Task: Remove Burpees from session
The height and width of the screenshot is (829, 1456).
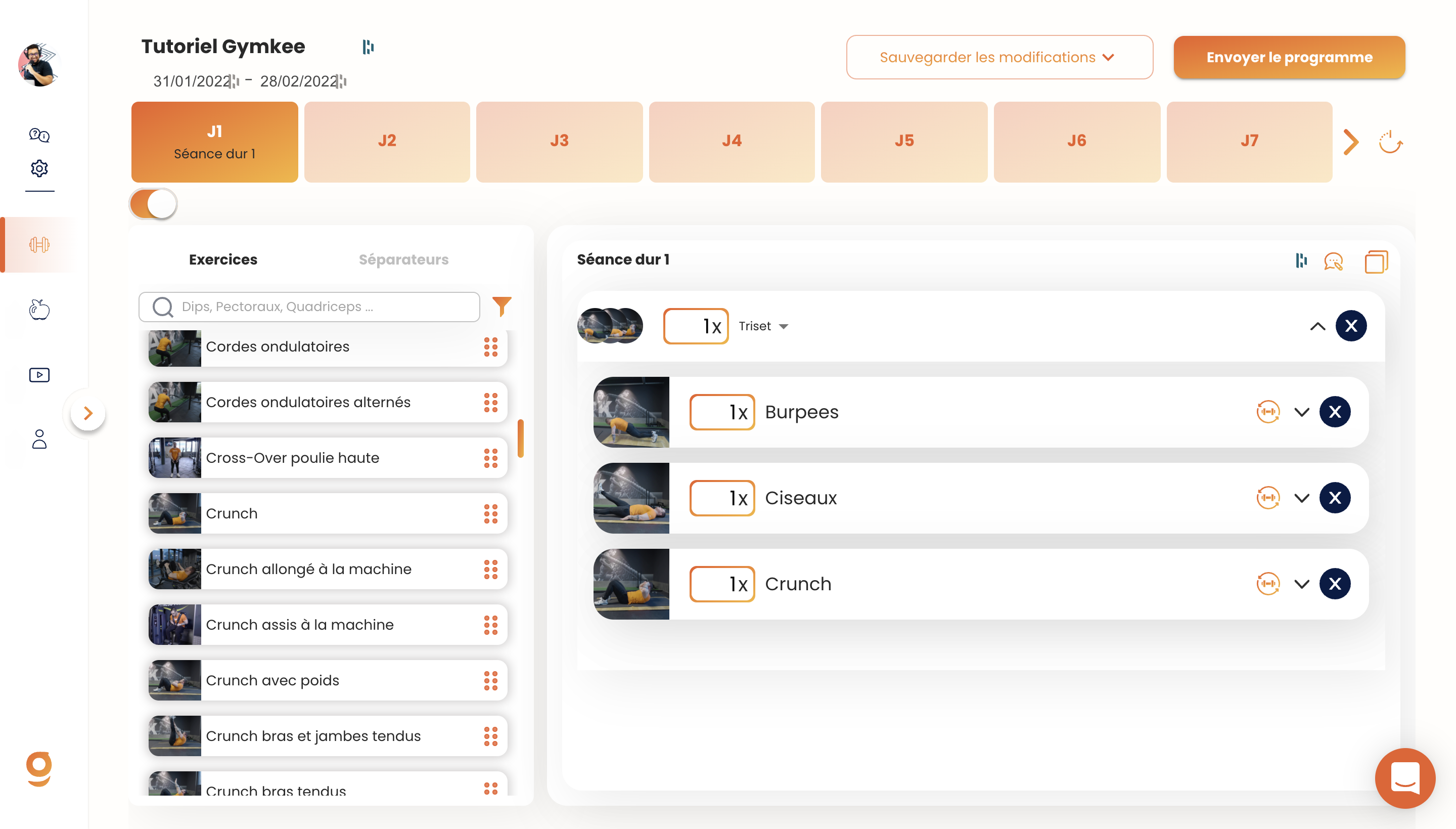Action: [1334, 412]
